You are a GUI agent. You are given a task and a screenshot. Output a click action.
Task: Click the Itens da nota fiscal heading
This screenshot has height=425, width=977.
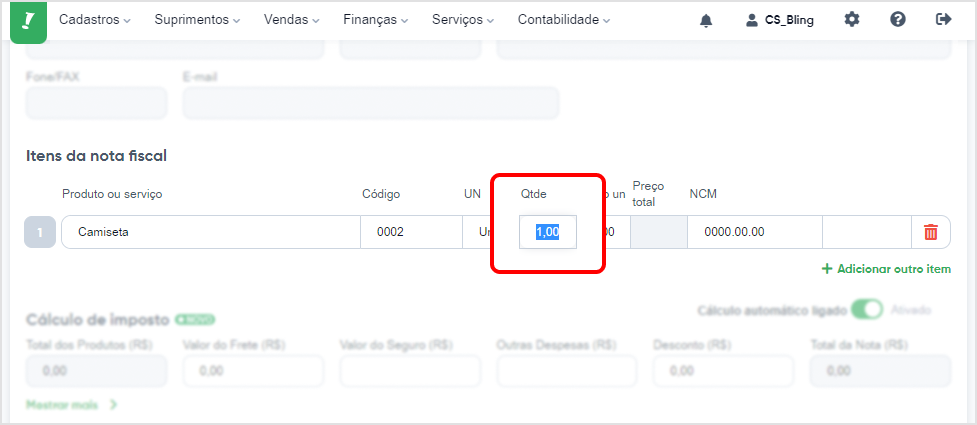pos(97,156)
